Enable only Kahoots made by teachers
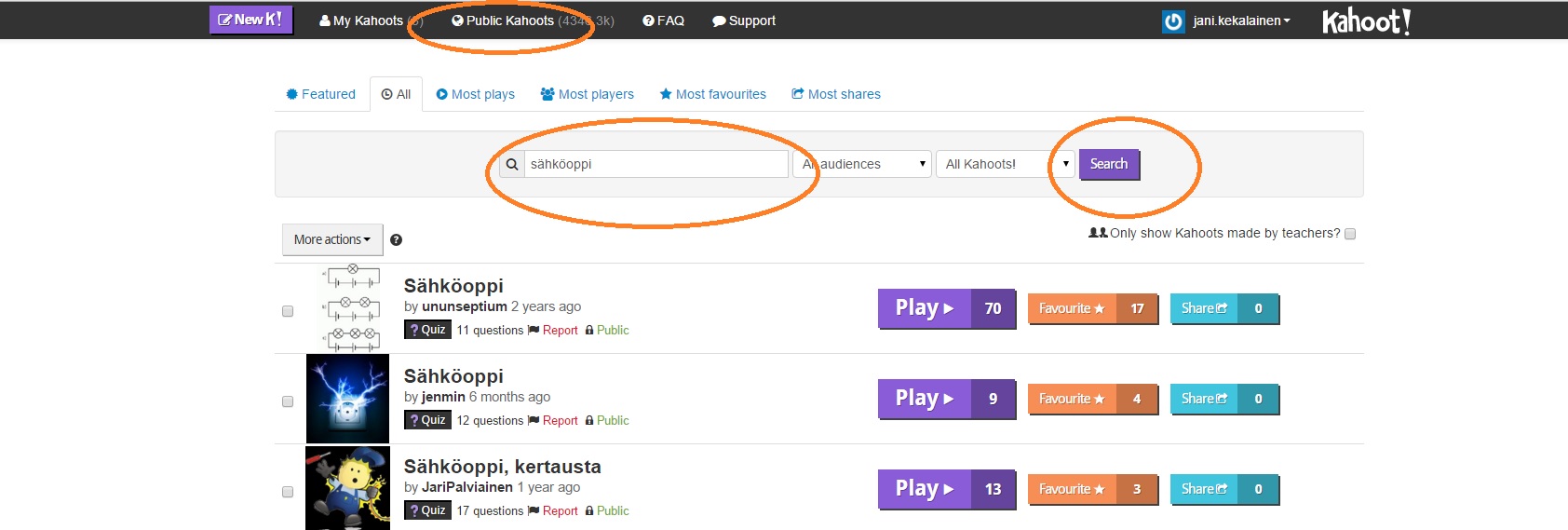1568x530 pixels. [1350, 234]
